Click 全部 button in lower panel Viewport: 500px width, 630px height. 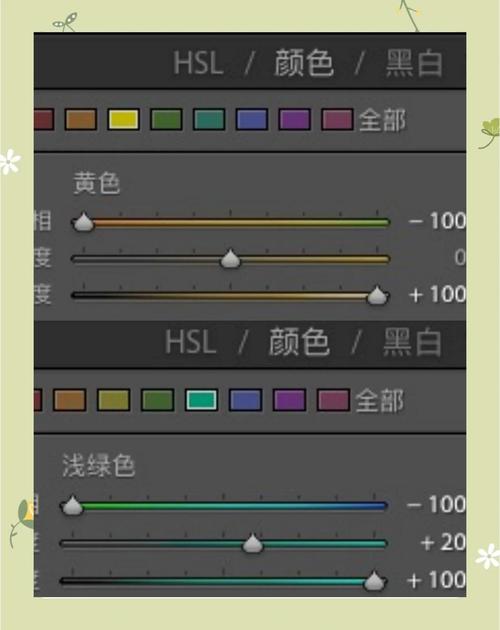pos(380,401)
